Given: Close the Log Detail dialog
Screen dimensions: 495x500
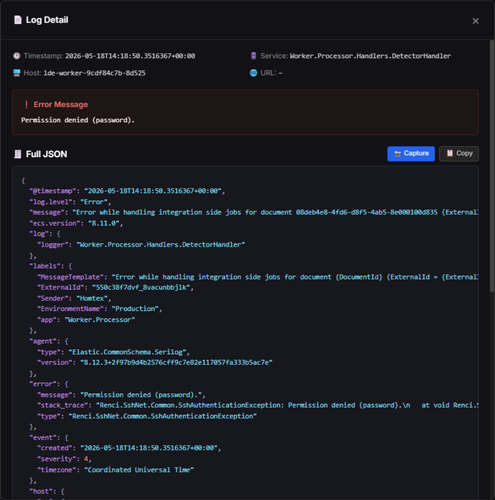Looking at the screenshot, I should point(475,21).
